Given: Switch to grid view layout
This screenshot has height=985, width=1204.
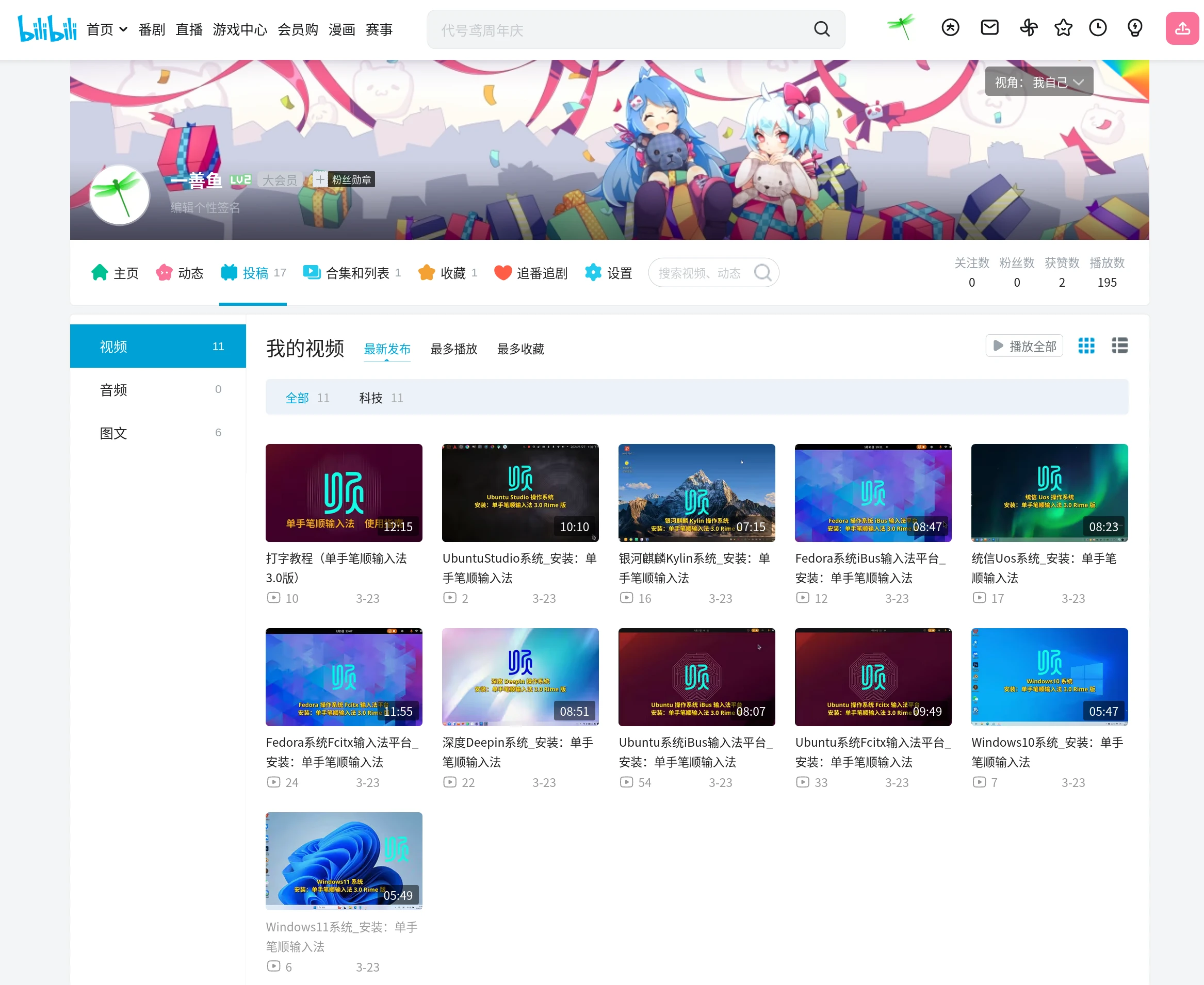Looking at the screenshot, I should pyautogui.click(x=1086, y=346).
